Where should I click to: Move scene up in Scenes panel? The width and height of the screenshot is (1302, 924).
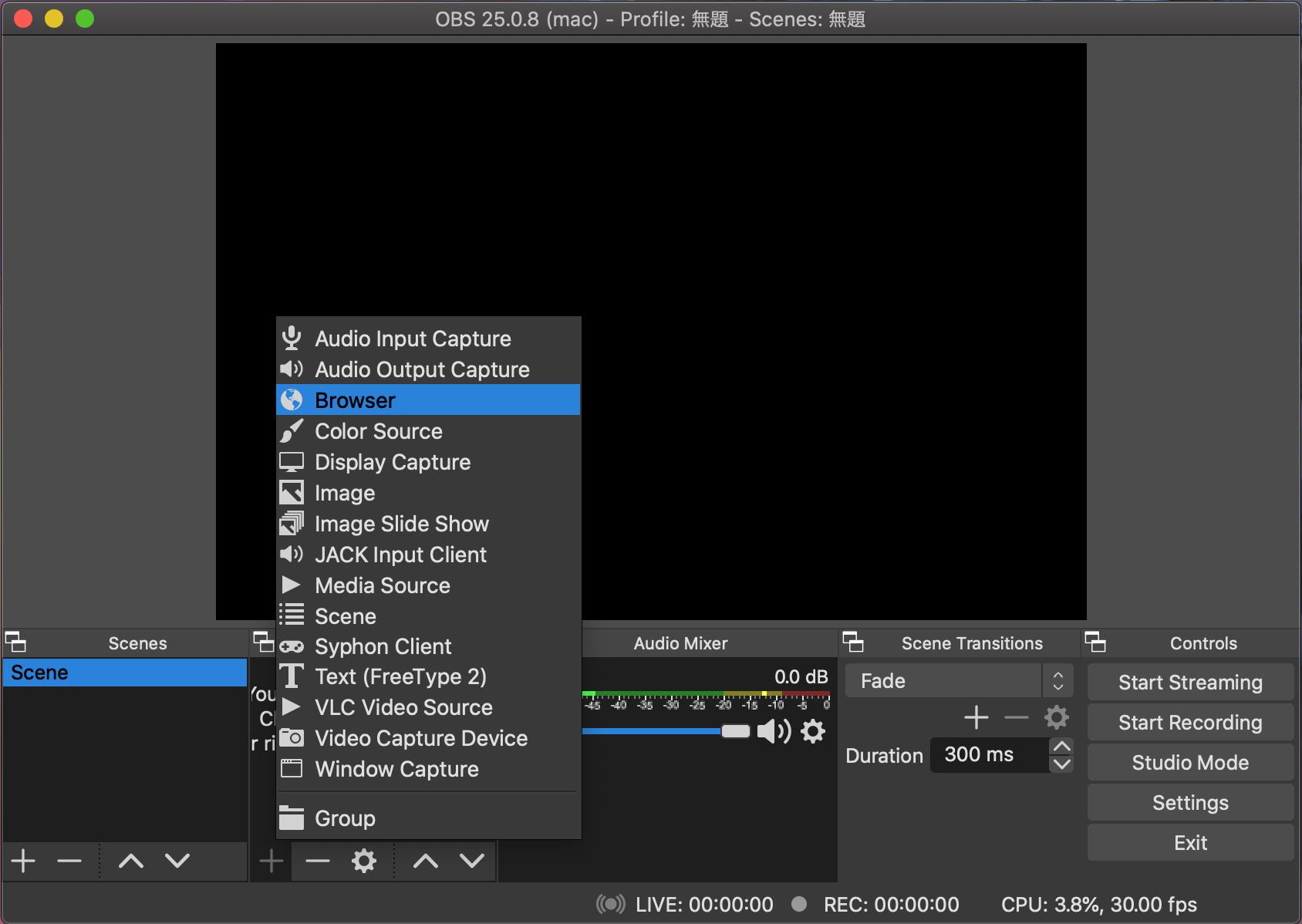[131, 861]
